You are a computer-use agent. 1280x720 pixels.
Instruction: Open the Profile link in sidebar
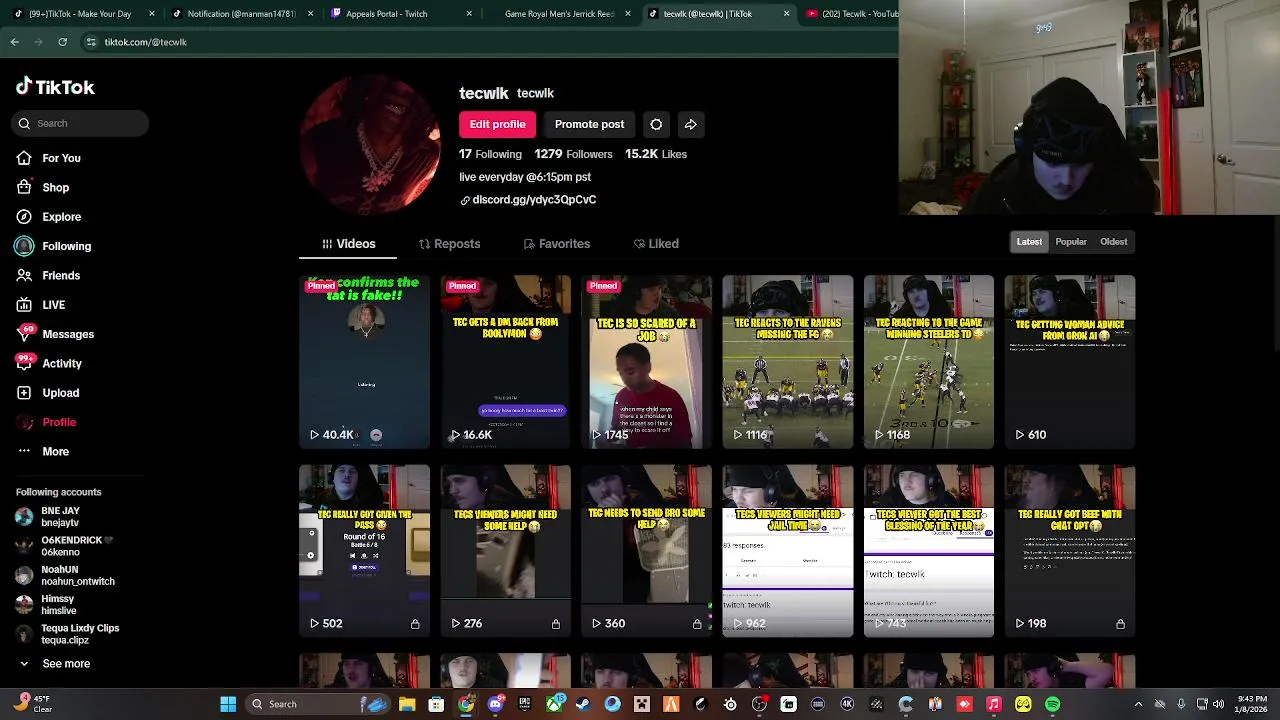tap(46, 422)
